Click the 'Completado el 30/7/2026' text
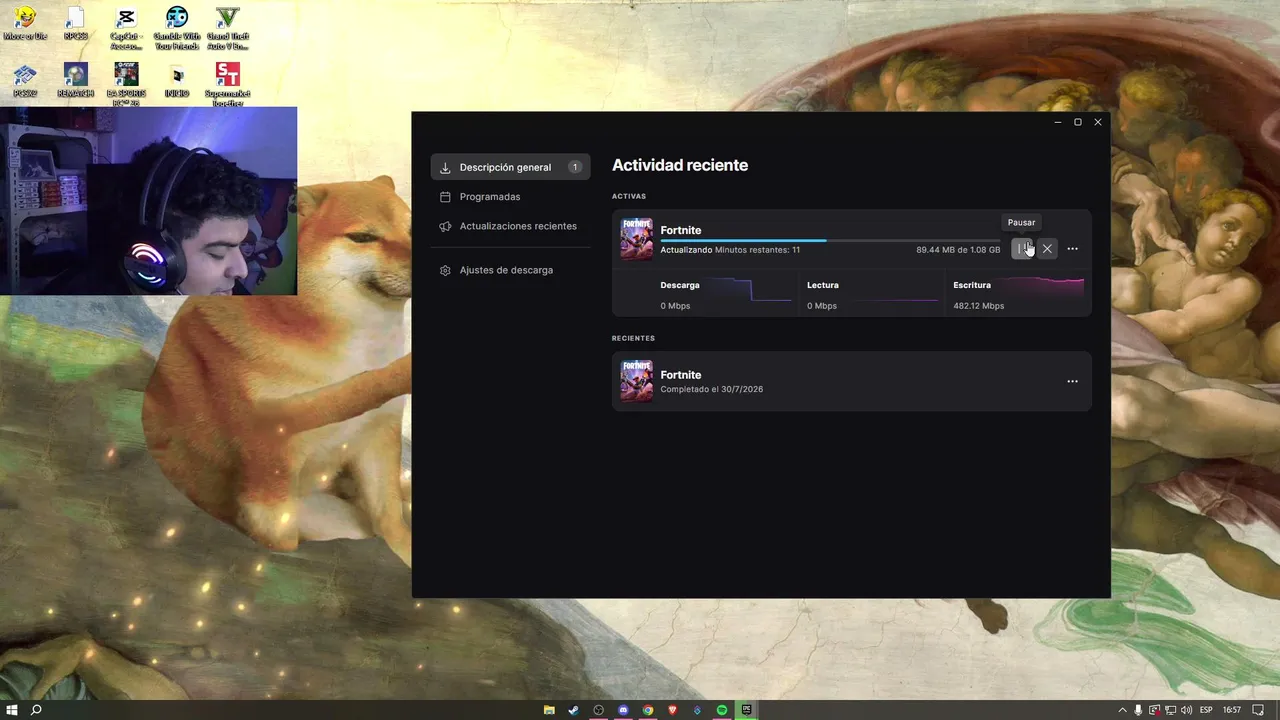 [711, 389]
